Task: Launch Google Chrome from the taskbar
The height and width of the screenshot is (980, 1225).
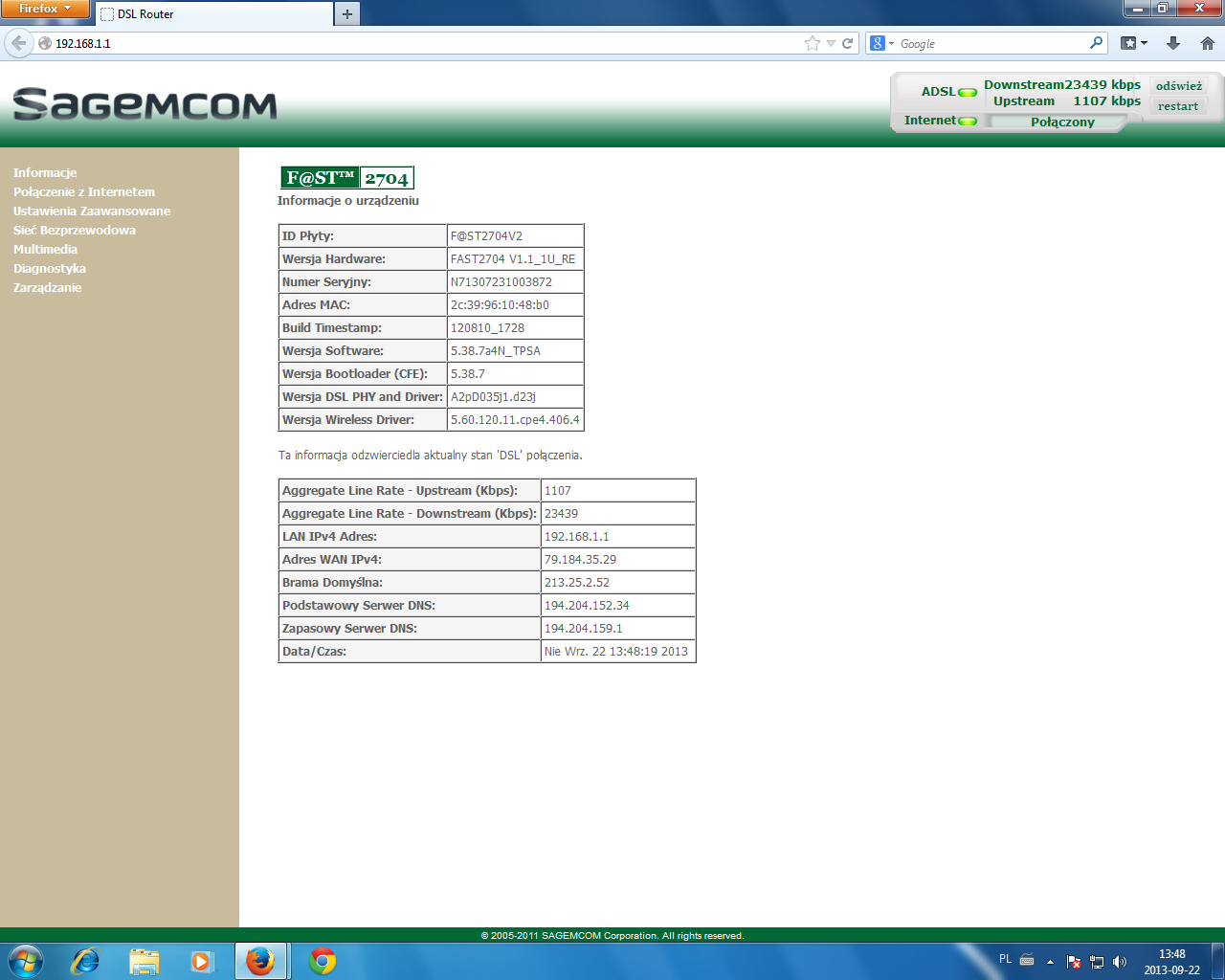Action: tap(323, 961)
